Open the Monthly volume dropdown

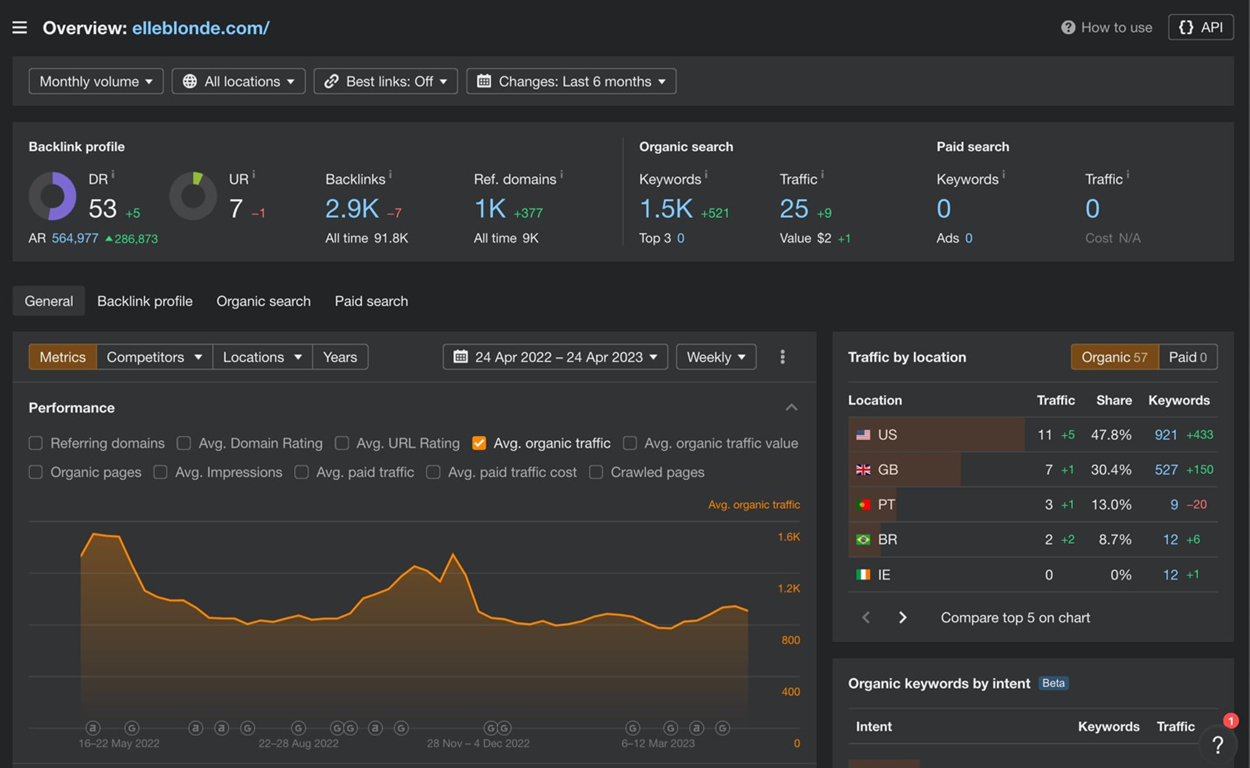97,81
